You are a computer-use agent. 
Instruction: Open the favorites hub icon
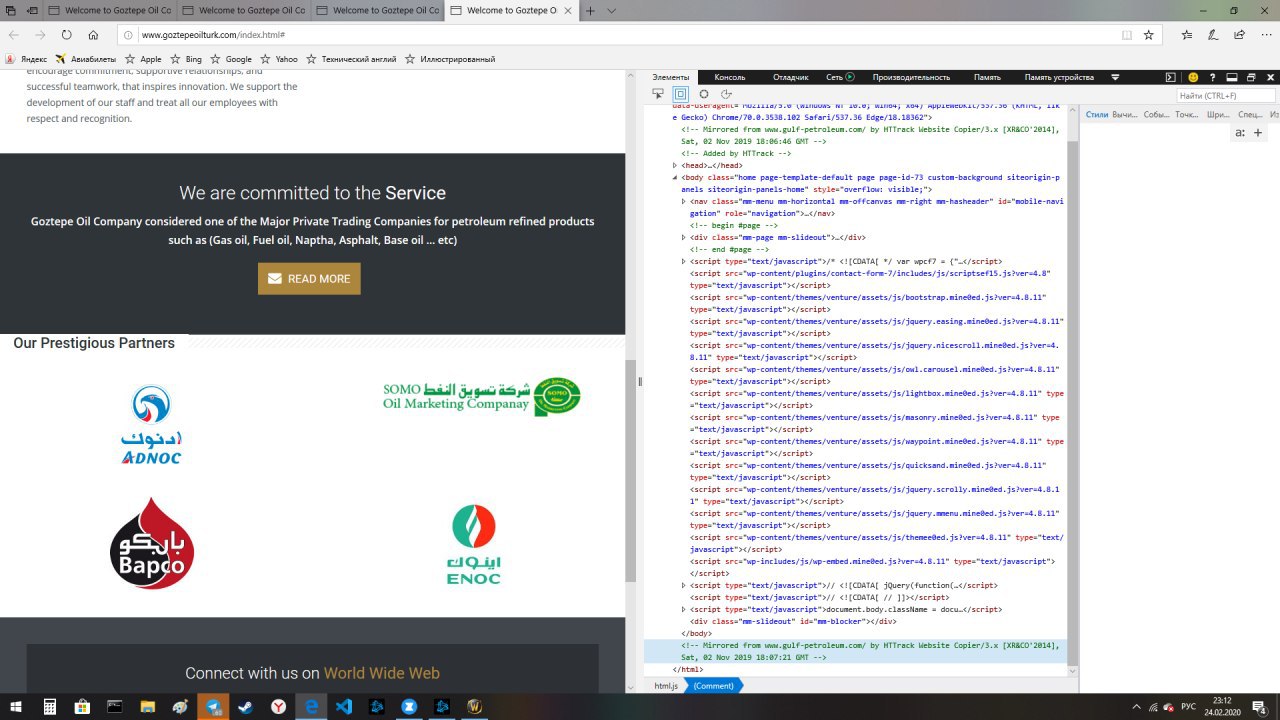[1187, 34]
